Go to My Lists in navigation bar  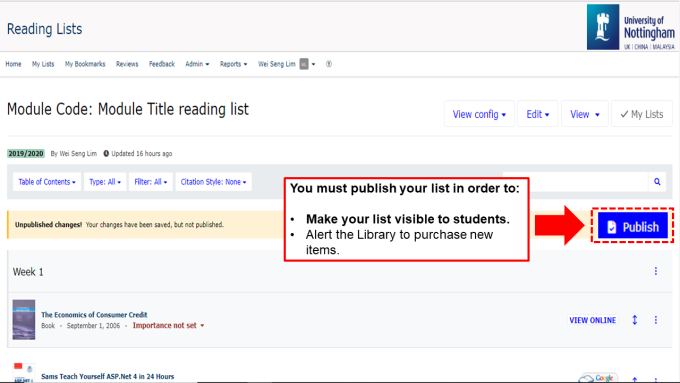[43, 64]
